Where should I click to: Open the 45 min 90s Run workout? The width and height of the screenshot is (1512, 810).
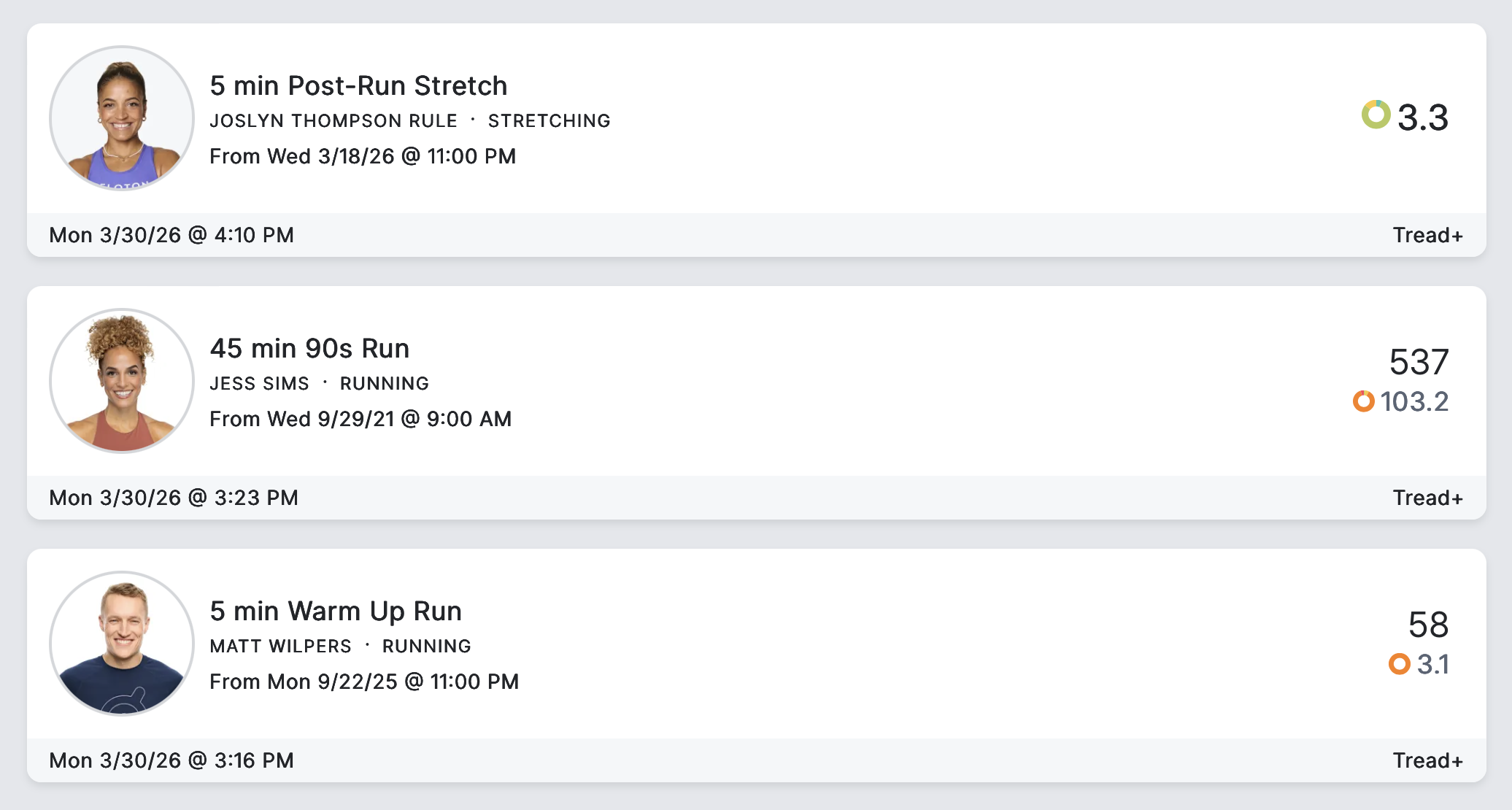[309, 349]
